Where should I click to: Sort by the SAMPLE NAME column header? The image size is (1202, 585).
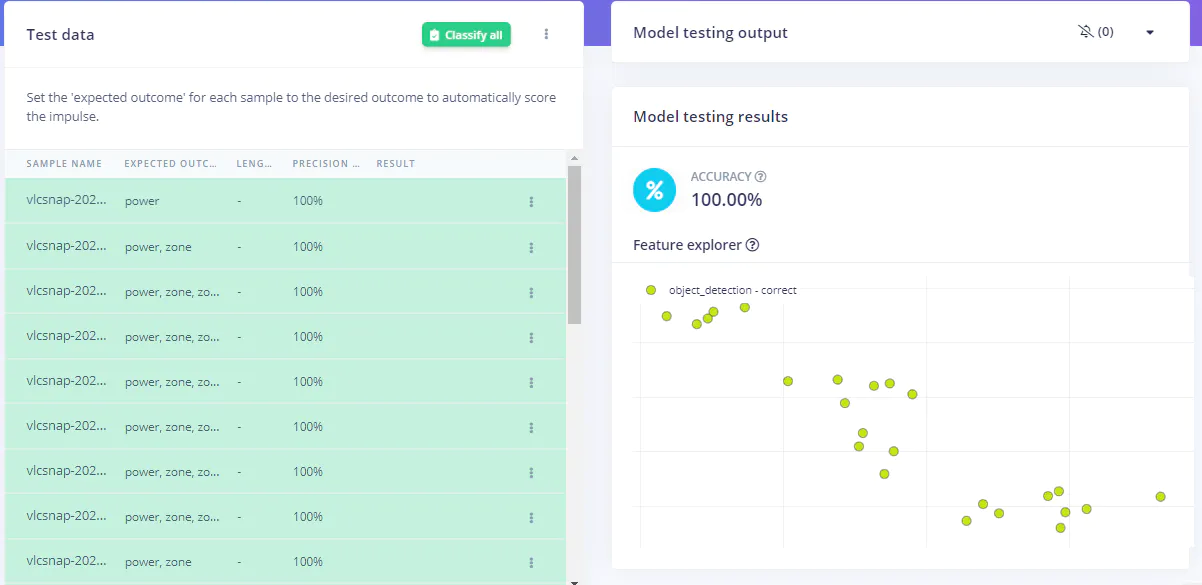pyautogui.click(x=64, y=164)
